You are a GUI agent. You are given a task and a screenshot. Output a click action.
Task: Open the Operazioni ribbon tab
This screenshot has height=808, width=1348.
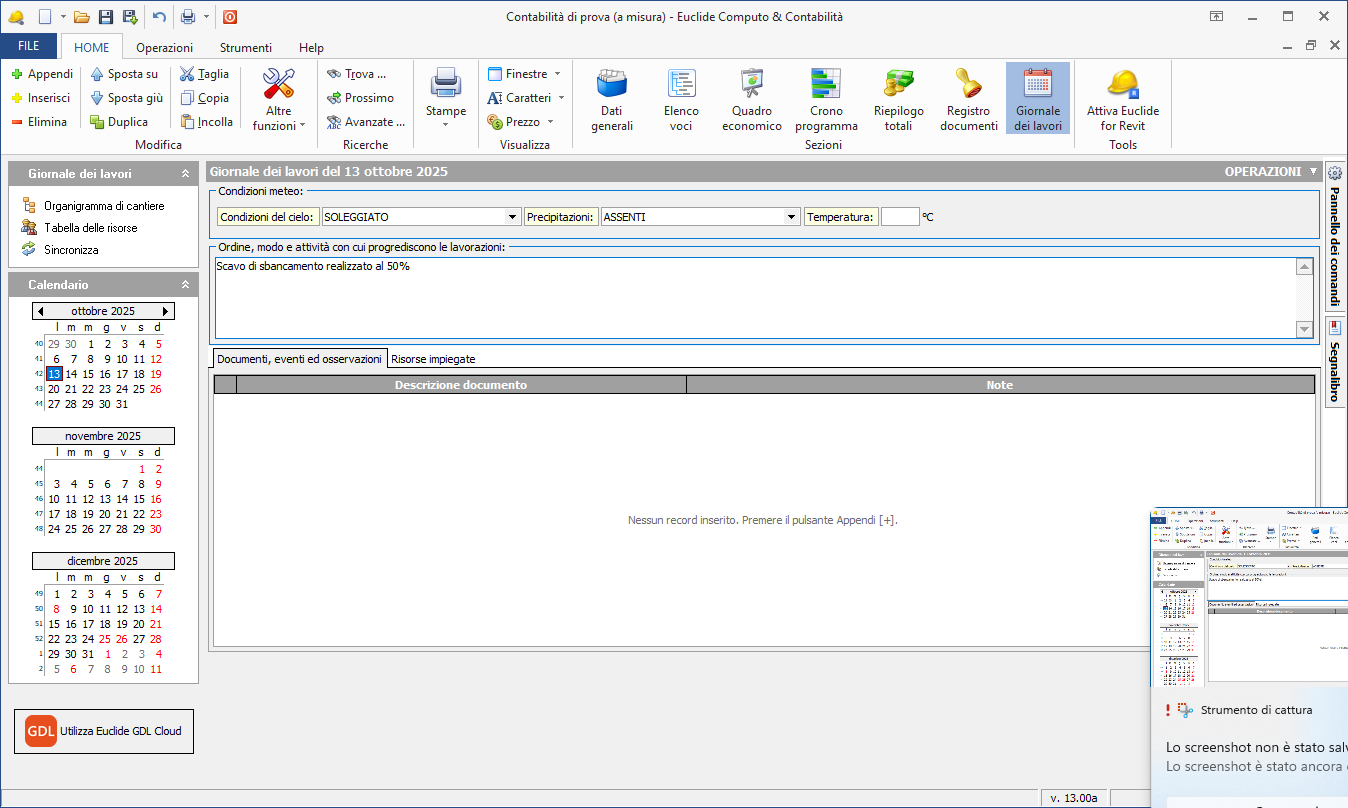pyautogui.click(x=164, y=47)
